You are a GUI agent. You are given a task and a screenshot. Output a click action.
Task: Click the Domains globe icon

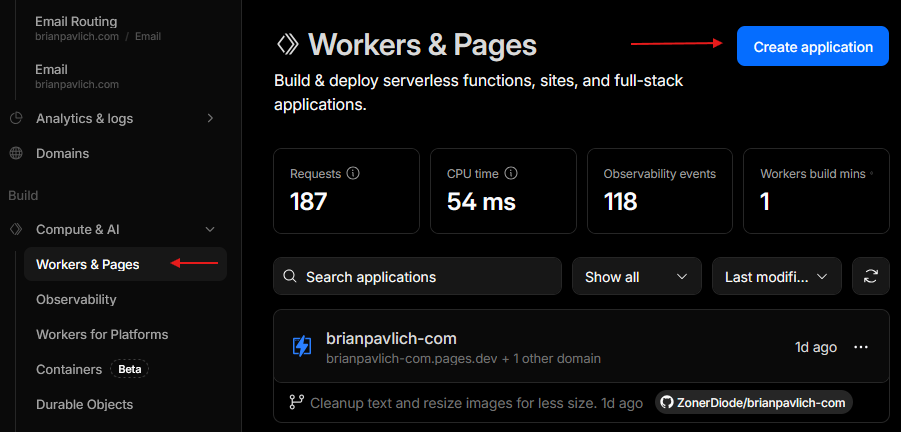(x=16, y=154)
